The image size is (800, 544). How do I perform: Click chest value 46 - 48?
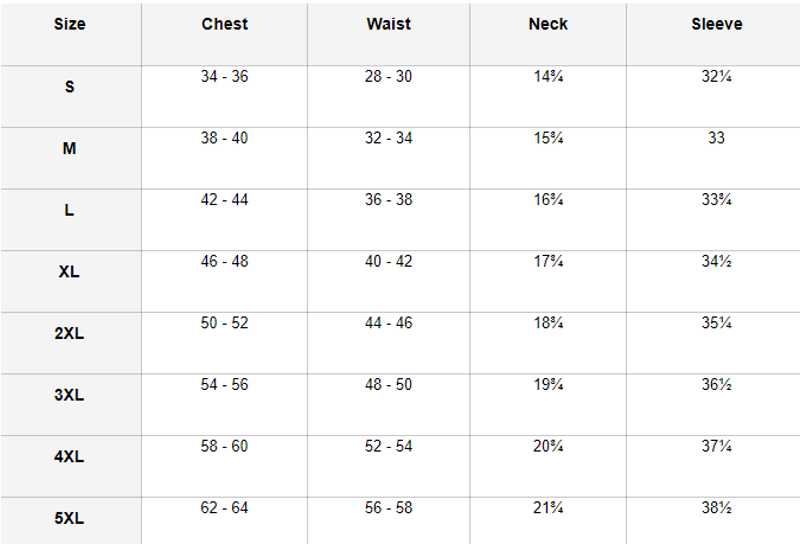pyautogui.click(x=224, y=262)
